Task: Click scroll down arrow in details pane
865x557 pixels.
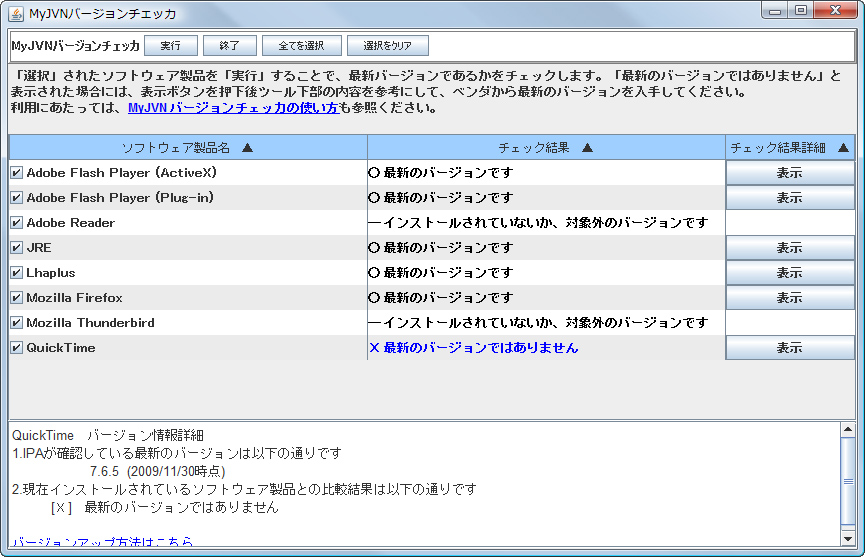Action: tap(848, 538)
